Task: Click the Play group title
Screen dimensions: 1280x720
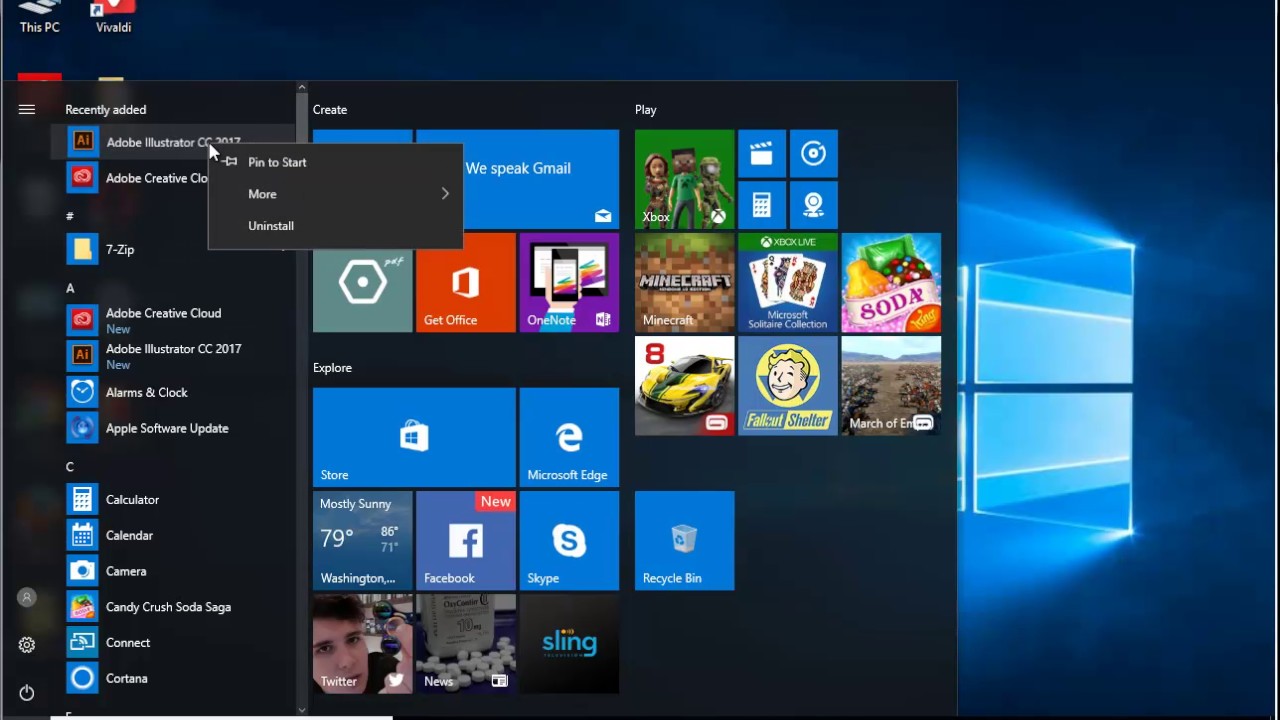Action: (x=646, y=110)
